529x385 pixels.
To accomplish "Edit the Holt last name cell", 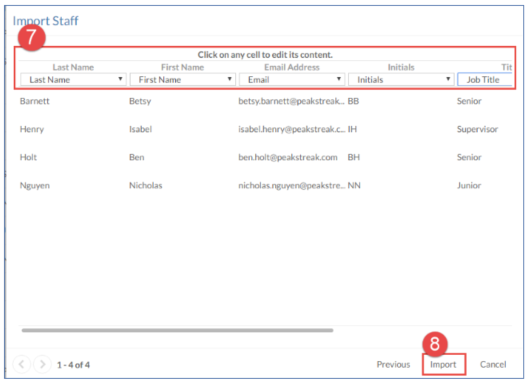I will click(x=28, y=157).
